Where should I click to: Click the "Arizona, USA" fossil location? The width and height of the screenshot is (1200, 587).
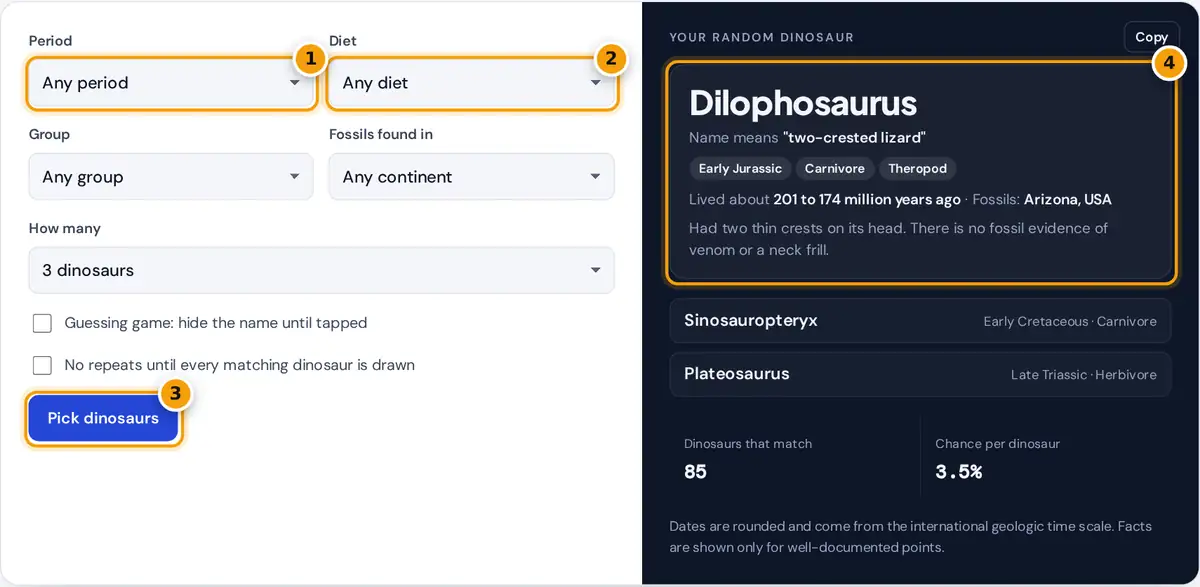[x=1068, y=199]
